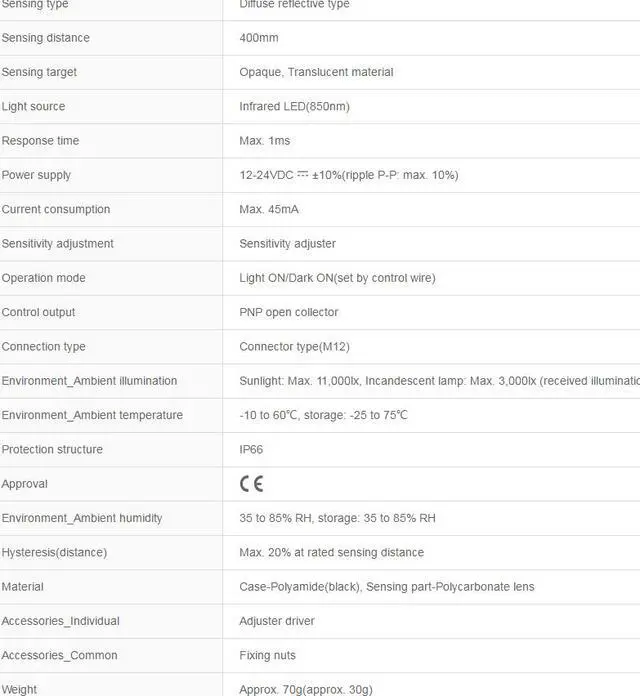Click the "Environment_Ambient illumination" row label

[x=90, y=381]
